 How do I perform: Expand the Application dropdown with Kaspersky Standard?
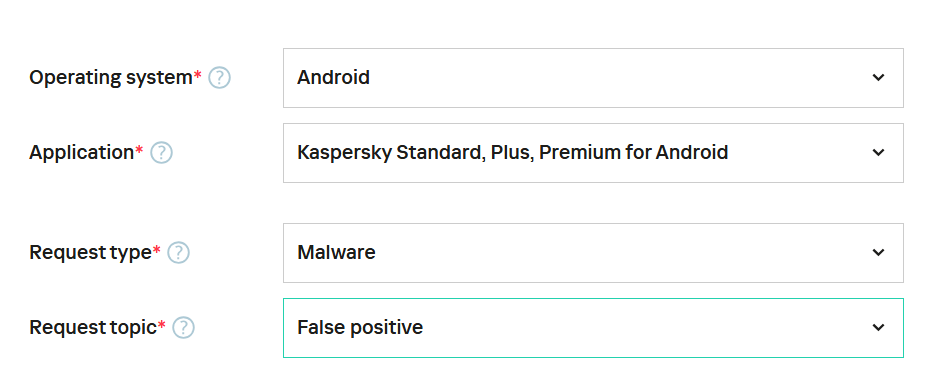click(x=593, y=153)
